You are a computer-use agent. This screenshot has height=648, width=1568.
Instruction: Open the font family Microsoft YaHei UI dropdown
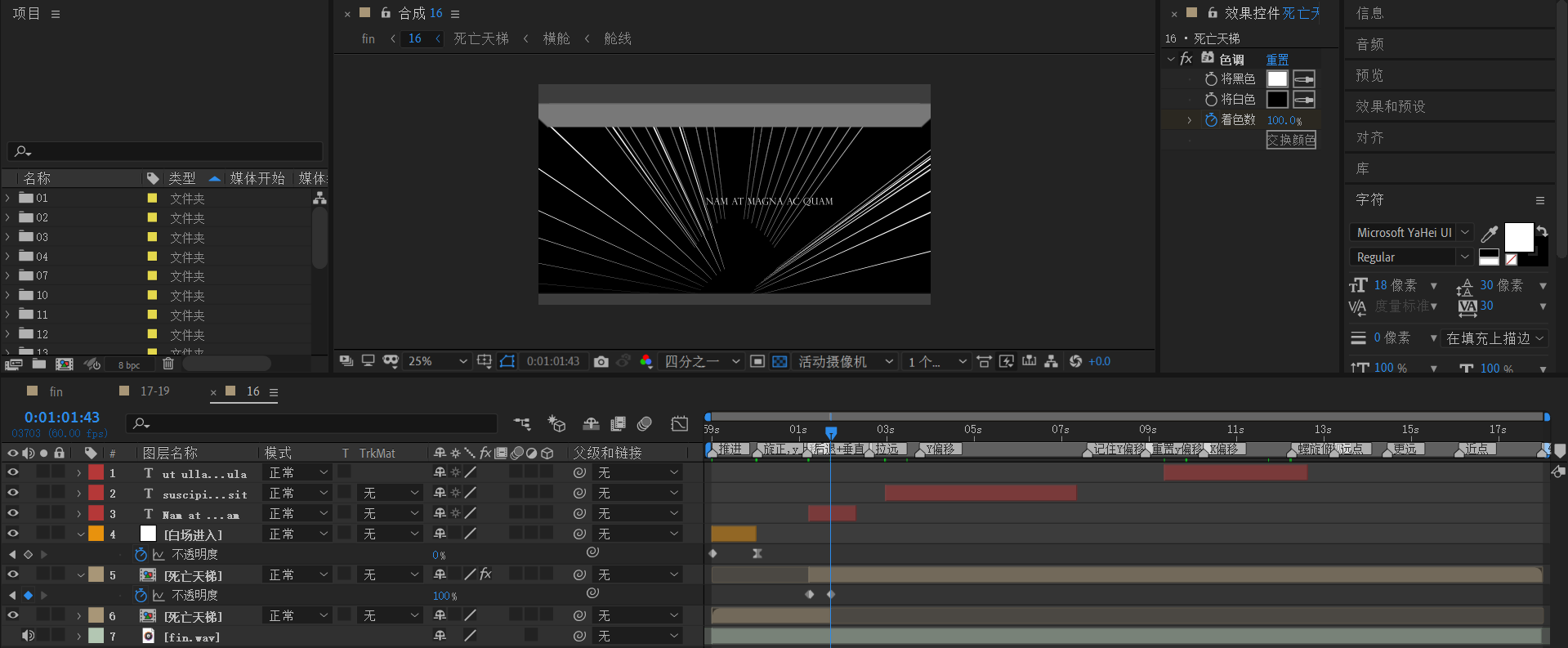tap(1411, 233)
